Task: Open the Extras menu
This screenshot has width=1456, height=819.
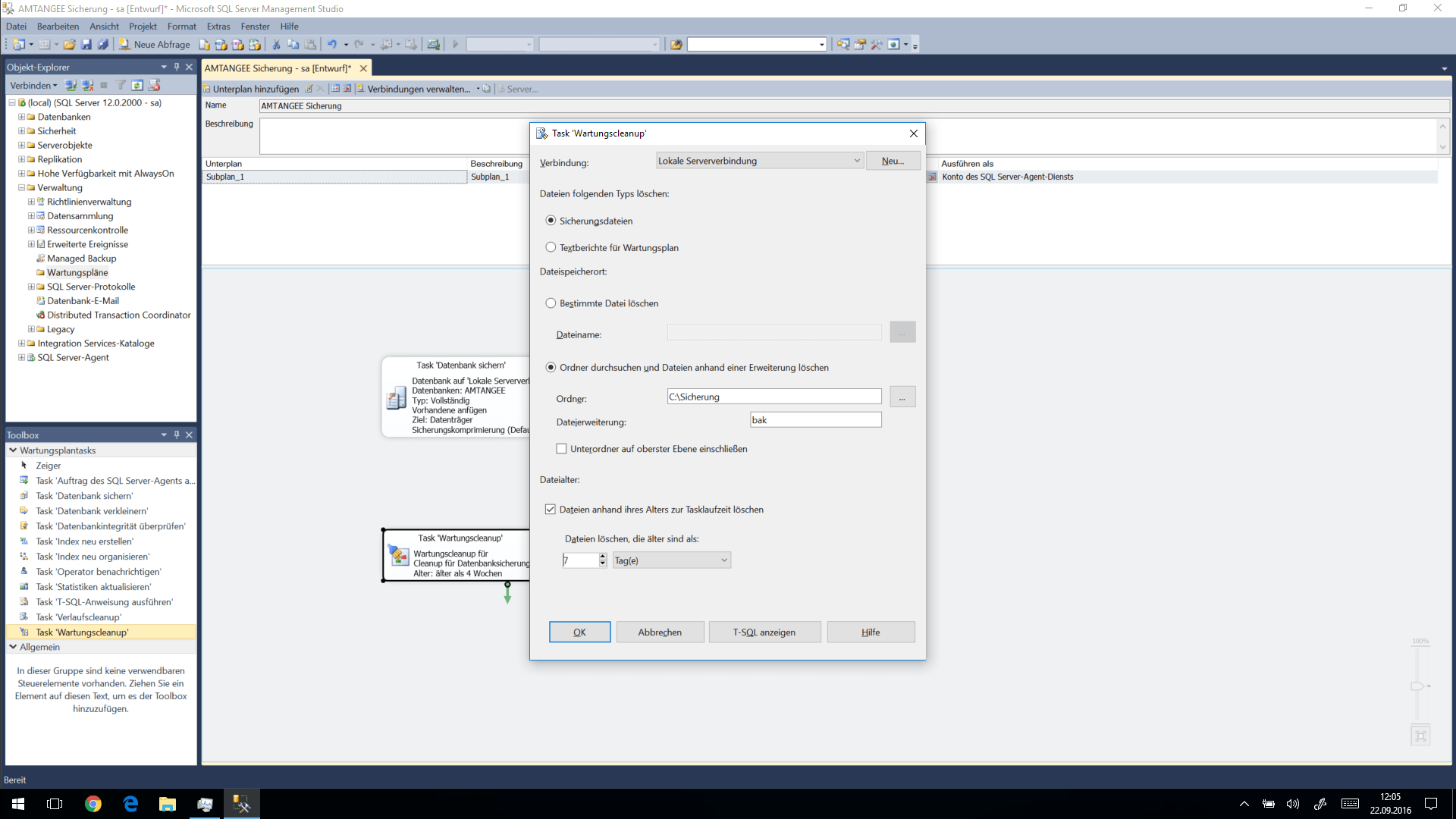Action: [x=218, y=27]
